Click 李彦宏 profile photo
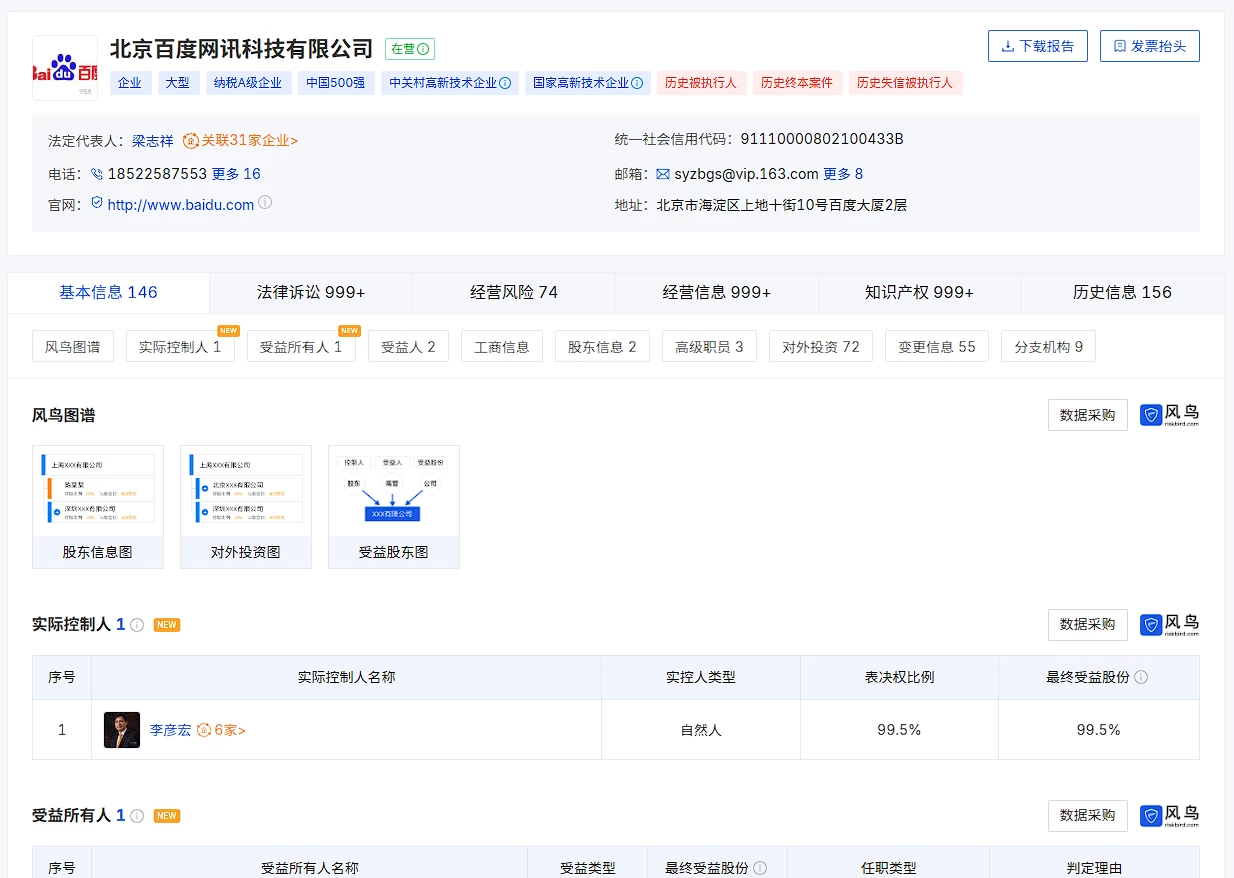 (122, 730)
